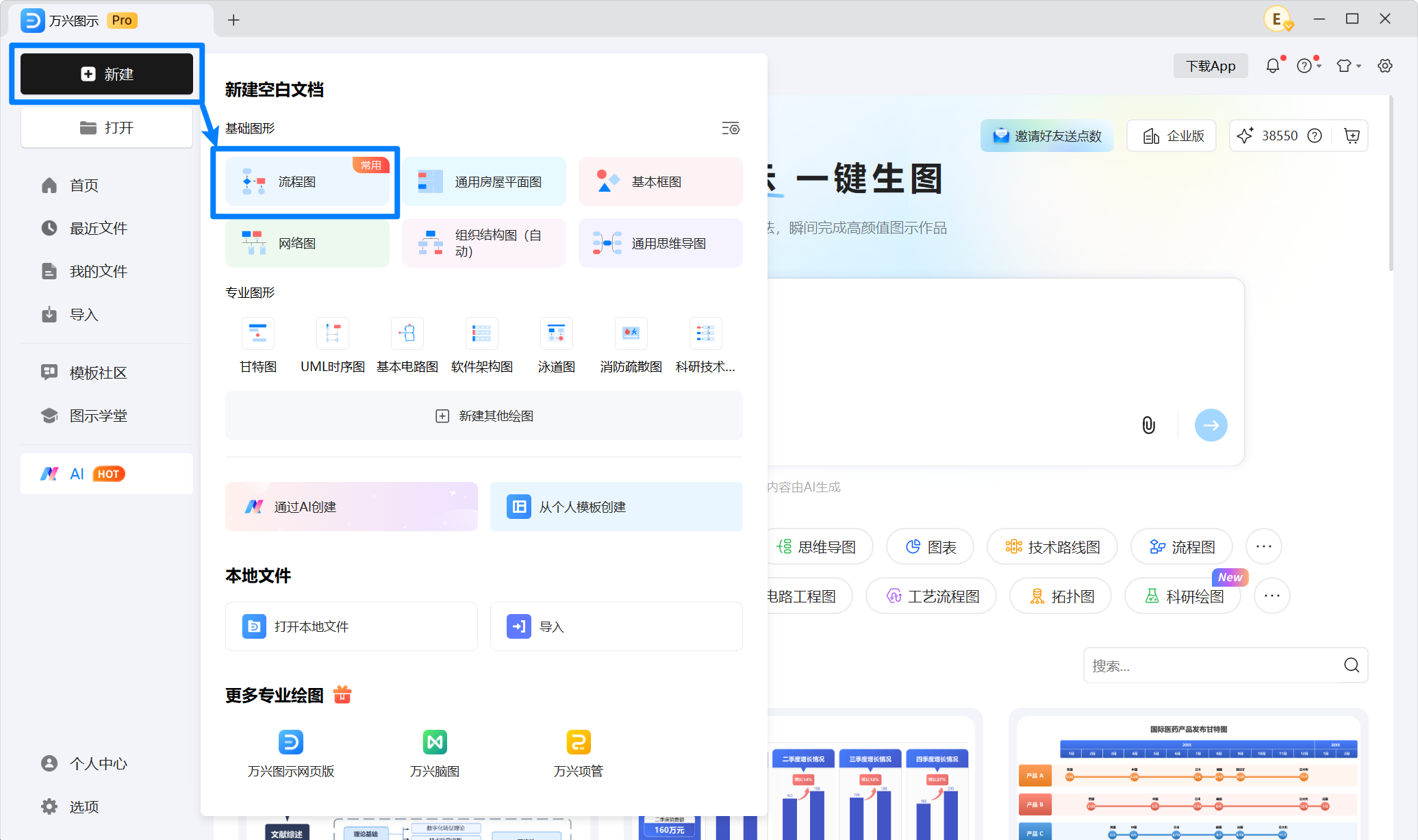Open 模板社区 in sidebar

pos(107,372)
